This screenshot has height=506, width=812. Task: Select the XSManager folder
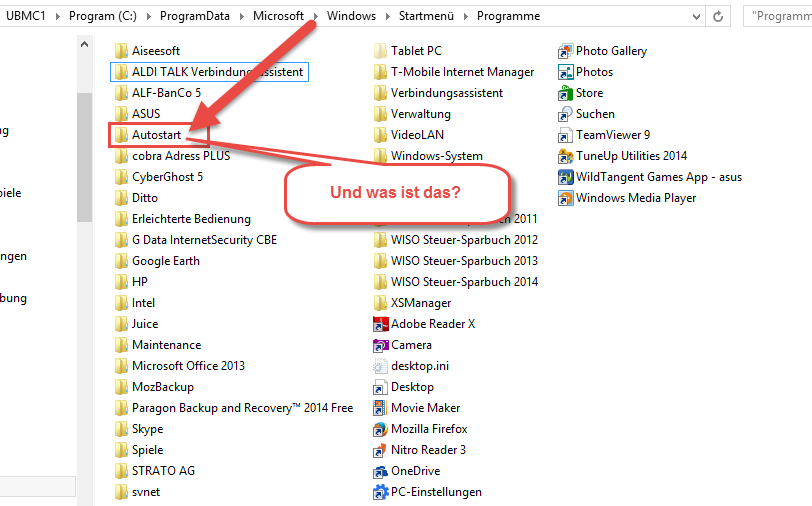(x=413, y=303)
